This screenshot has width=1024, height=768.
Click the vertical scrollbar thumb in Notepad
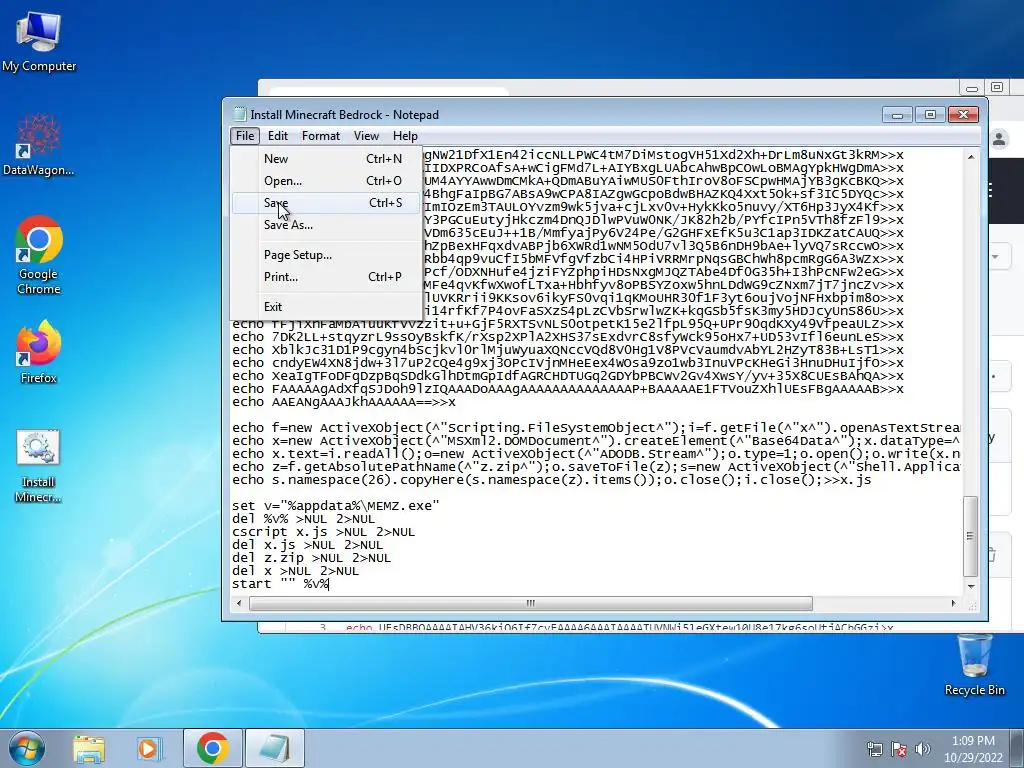pos(971,536)
